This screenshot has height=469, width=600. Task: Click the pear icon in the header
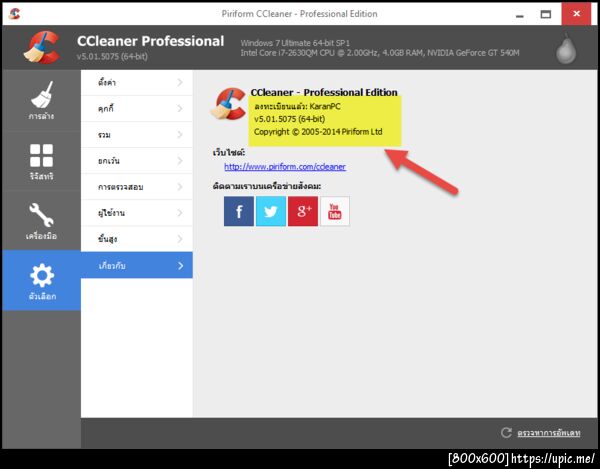(x=566, y=48)
